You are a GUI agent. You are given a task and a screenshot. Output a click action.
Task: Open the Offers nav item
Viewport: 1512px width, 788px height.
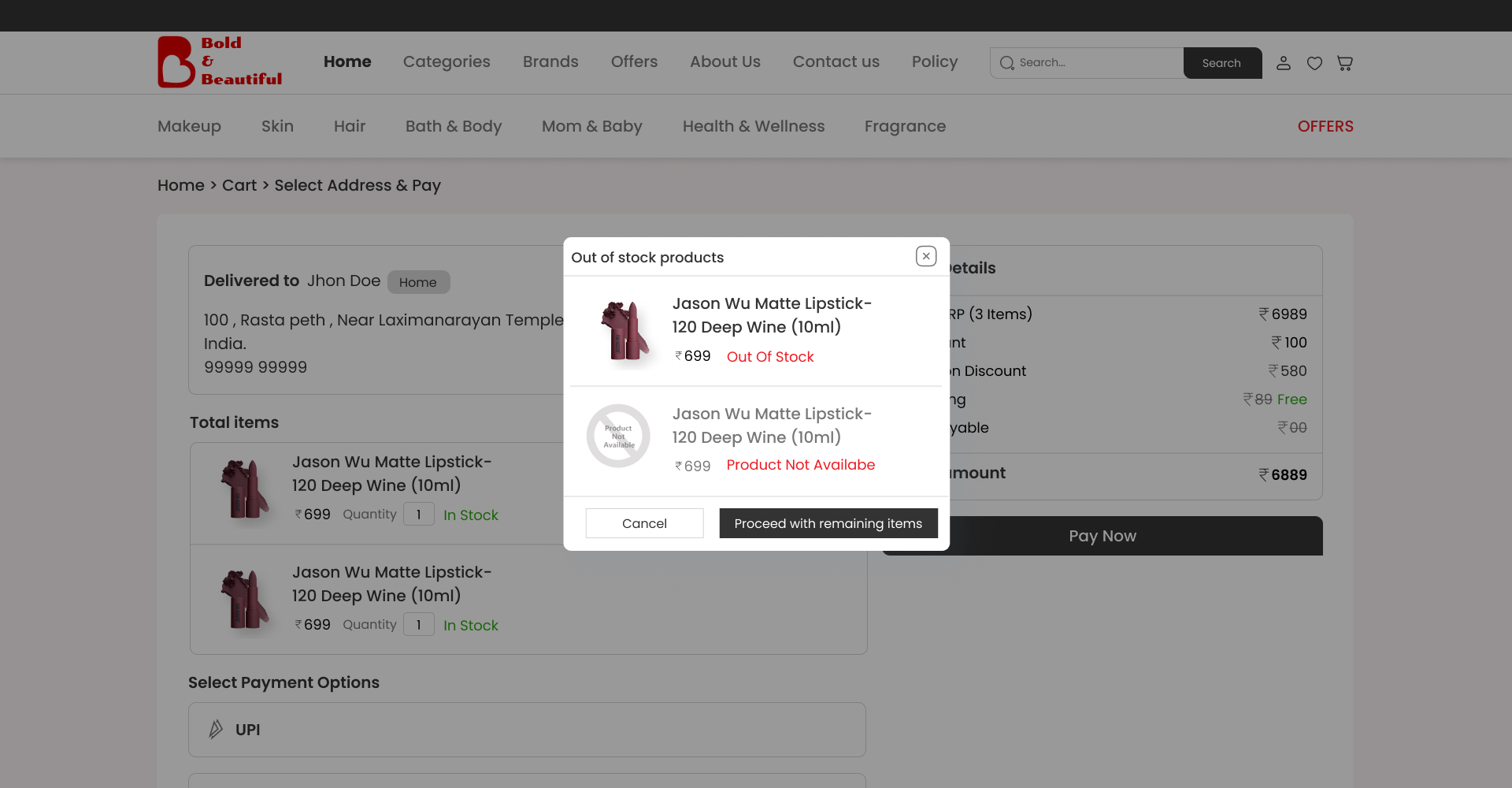(634, 61)
